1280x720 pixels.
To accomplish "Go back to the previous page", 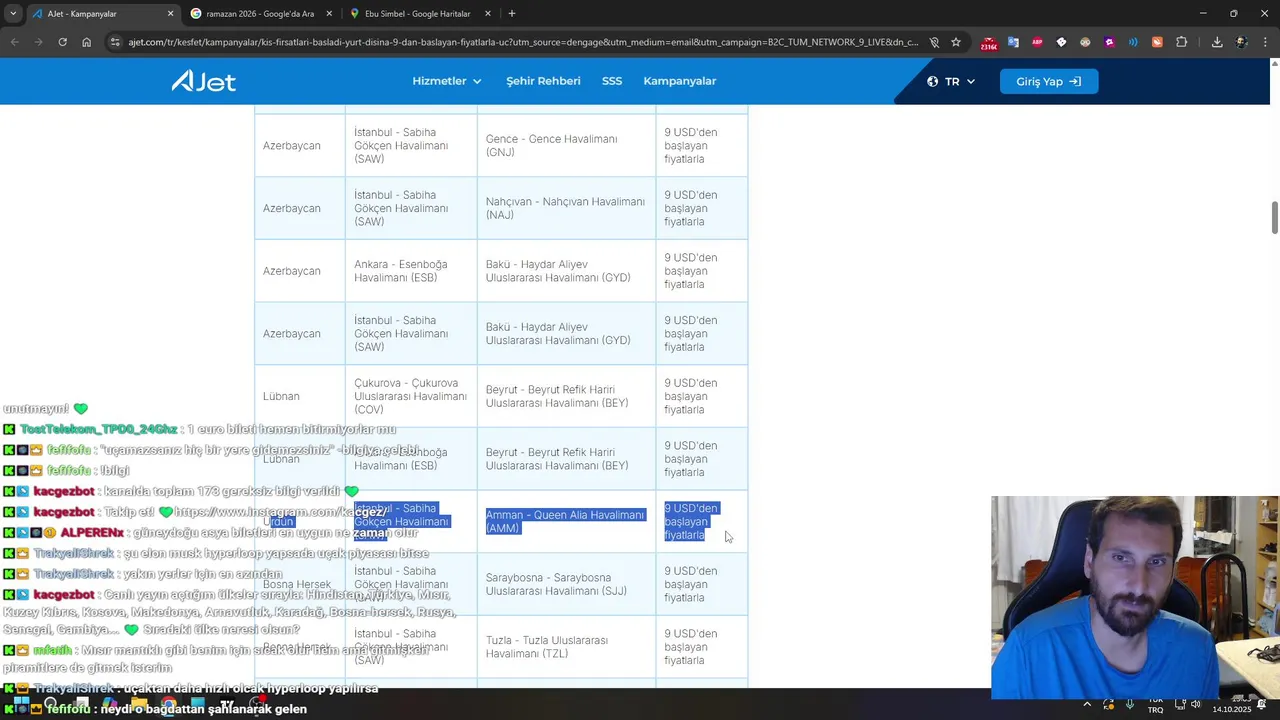I will (14, 42).
